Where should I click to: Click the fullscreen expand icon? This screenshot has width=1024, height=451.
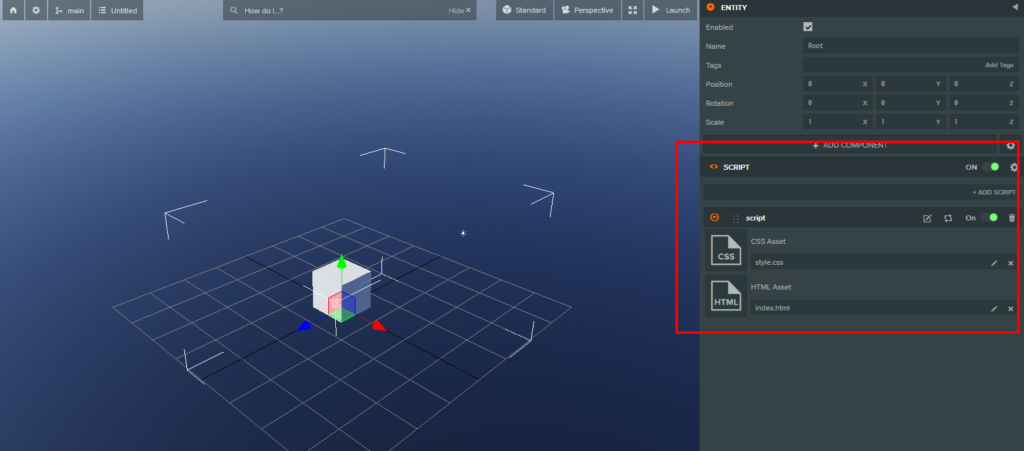coord(632,10)
